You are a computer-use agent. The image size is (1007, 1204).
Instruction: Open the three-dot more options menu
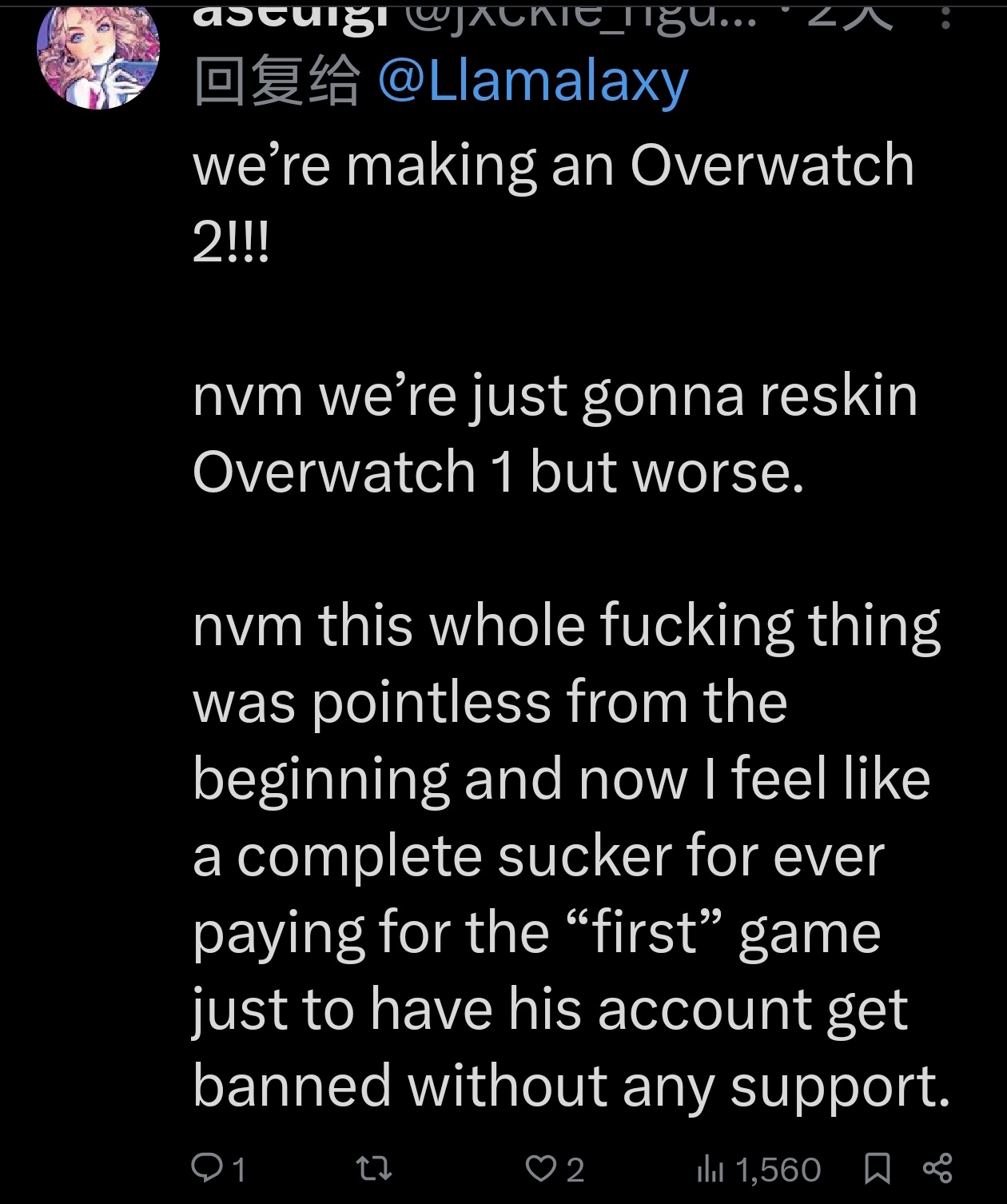coord(946,14)
